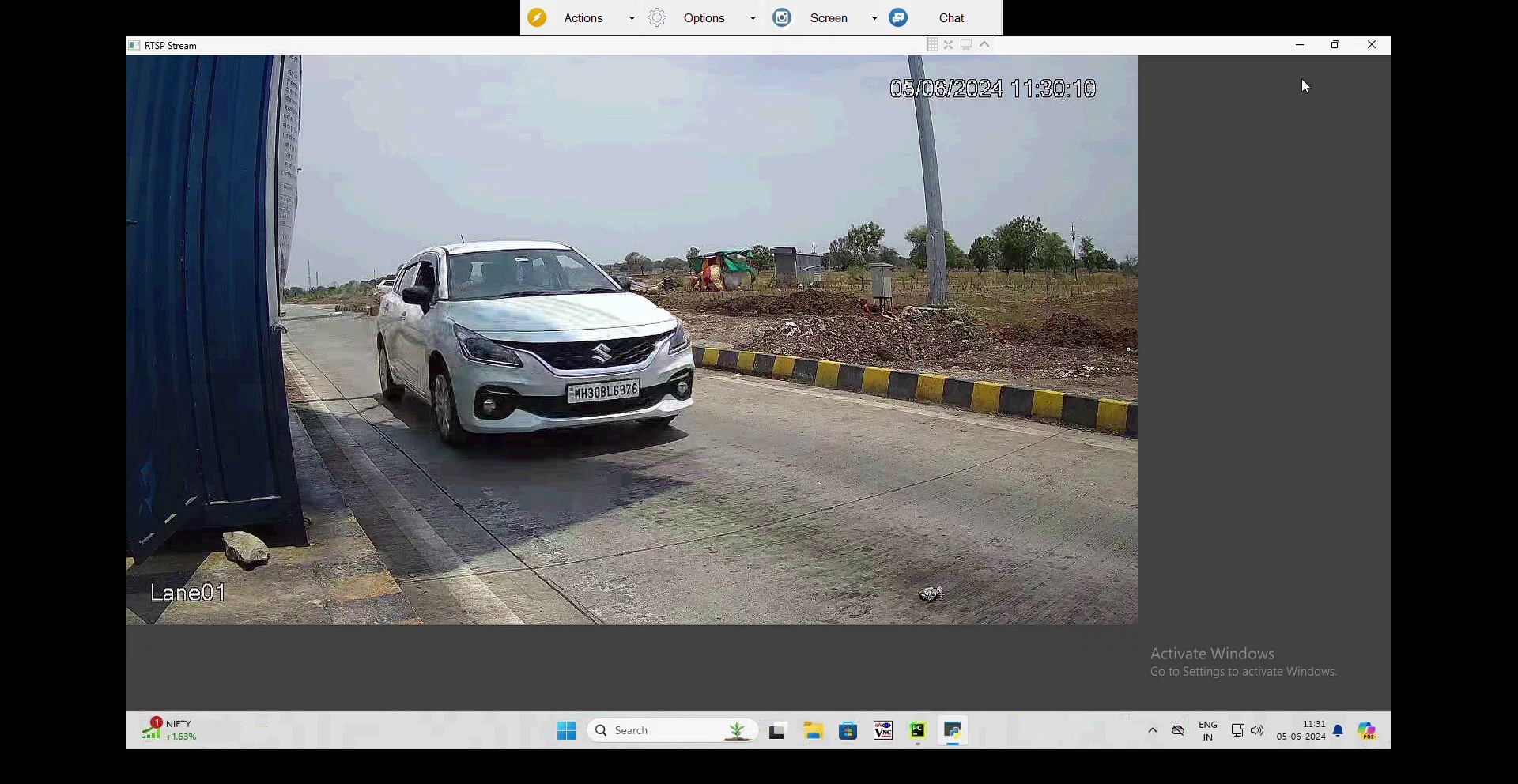
Task: Open Microsoft Store from the taskbar
Action: (848, 731)
